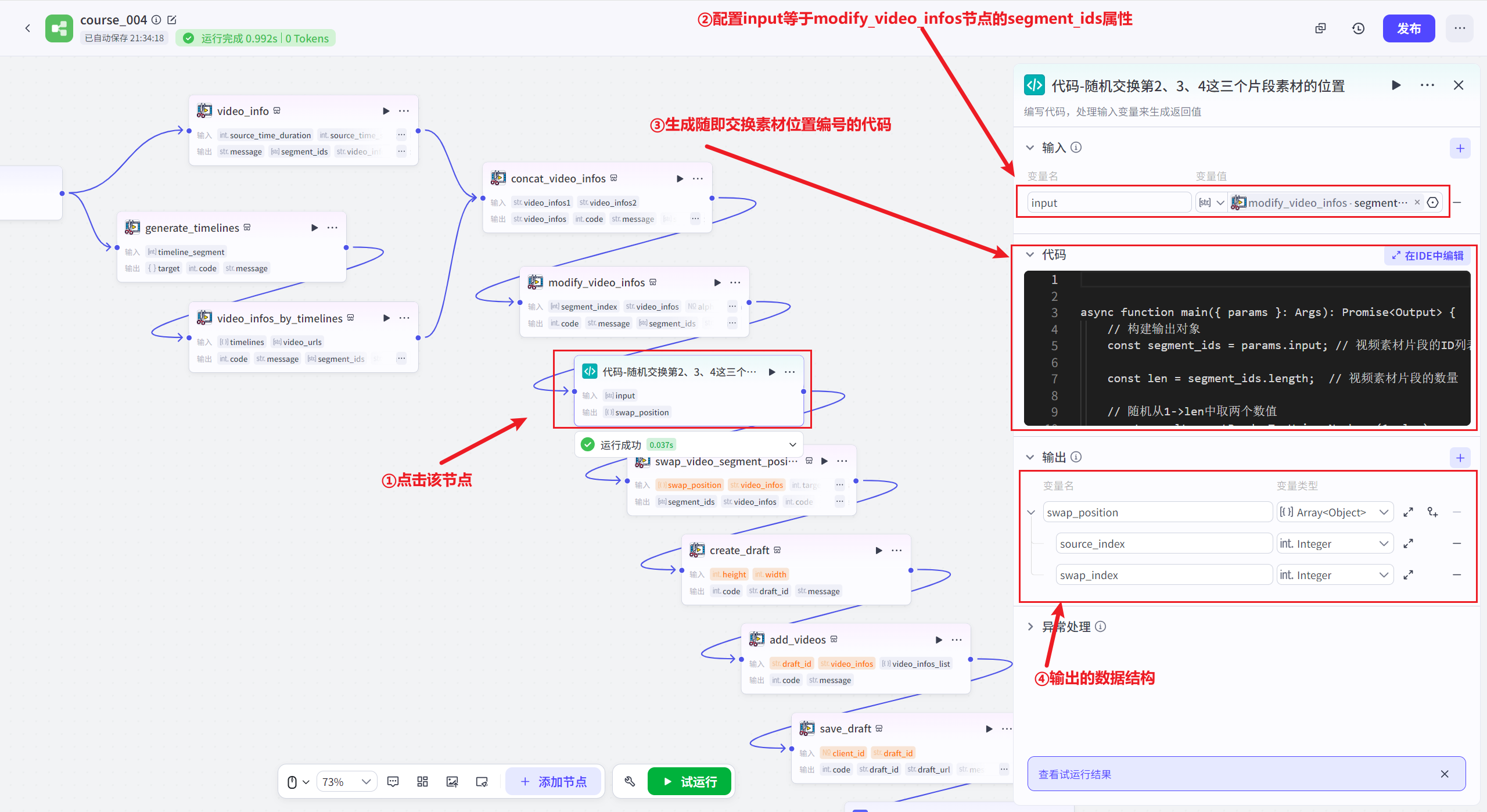Run the code node from side panel
Screen dimensions: 1487x812
(x=1396, y=85)
